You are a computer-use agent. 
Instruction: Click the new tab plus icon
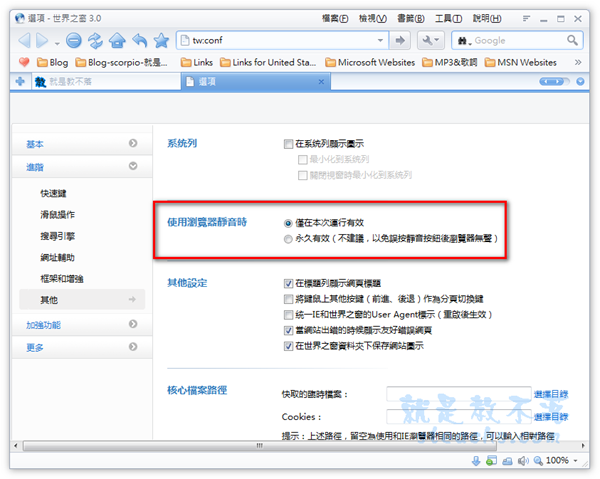click(20, 82)
